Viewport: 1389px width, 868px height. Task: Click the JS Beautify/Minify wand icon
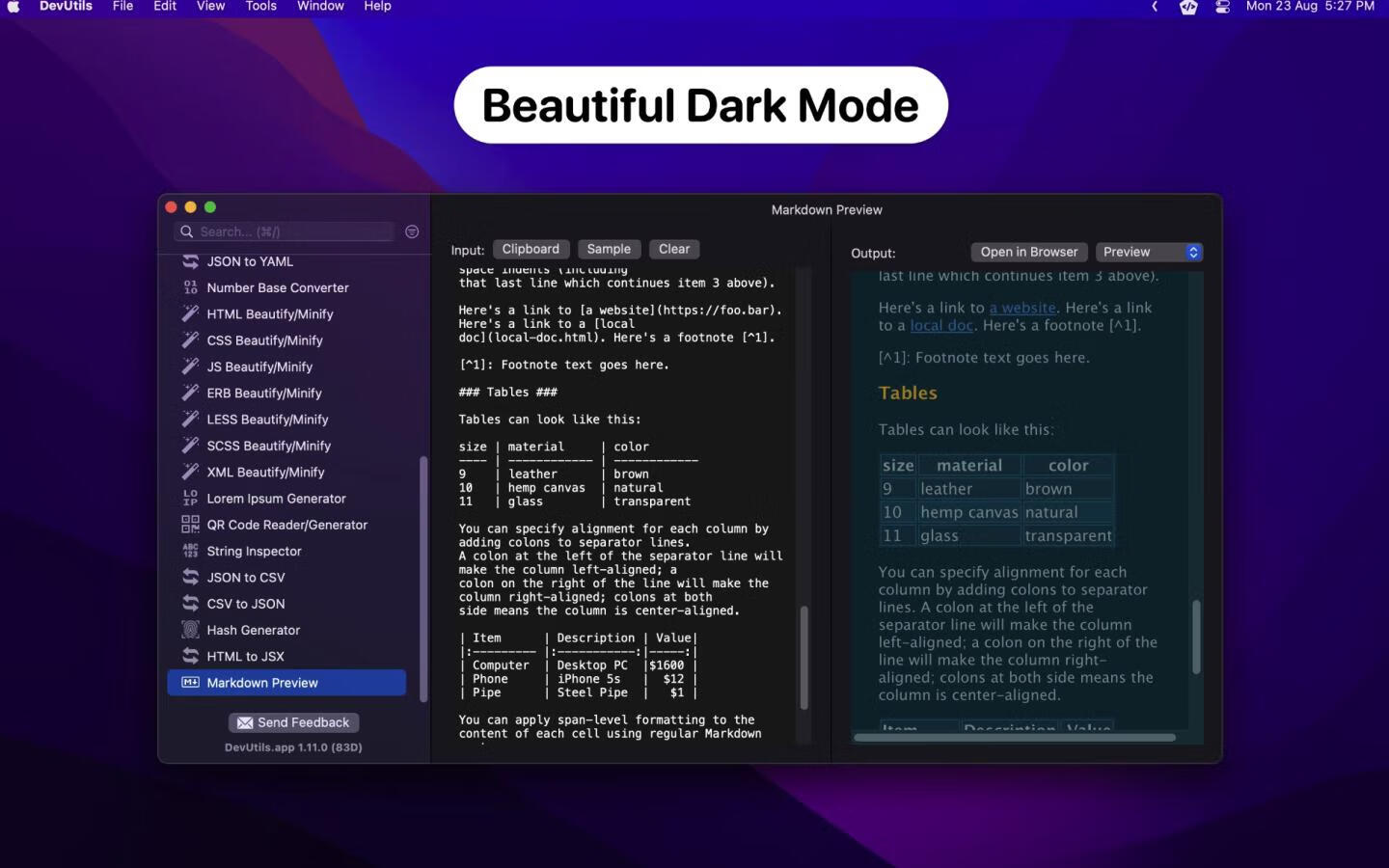pos(190,366)
